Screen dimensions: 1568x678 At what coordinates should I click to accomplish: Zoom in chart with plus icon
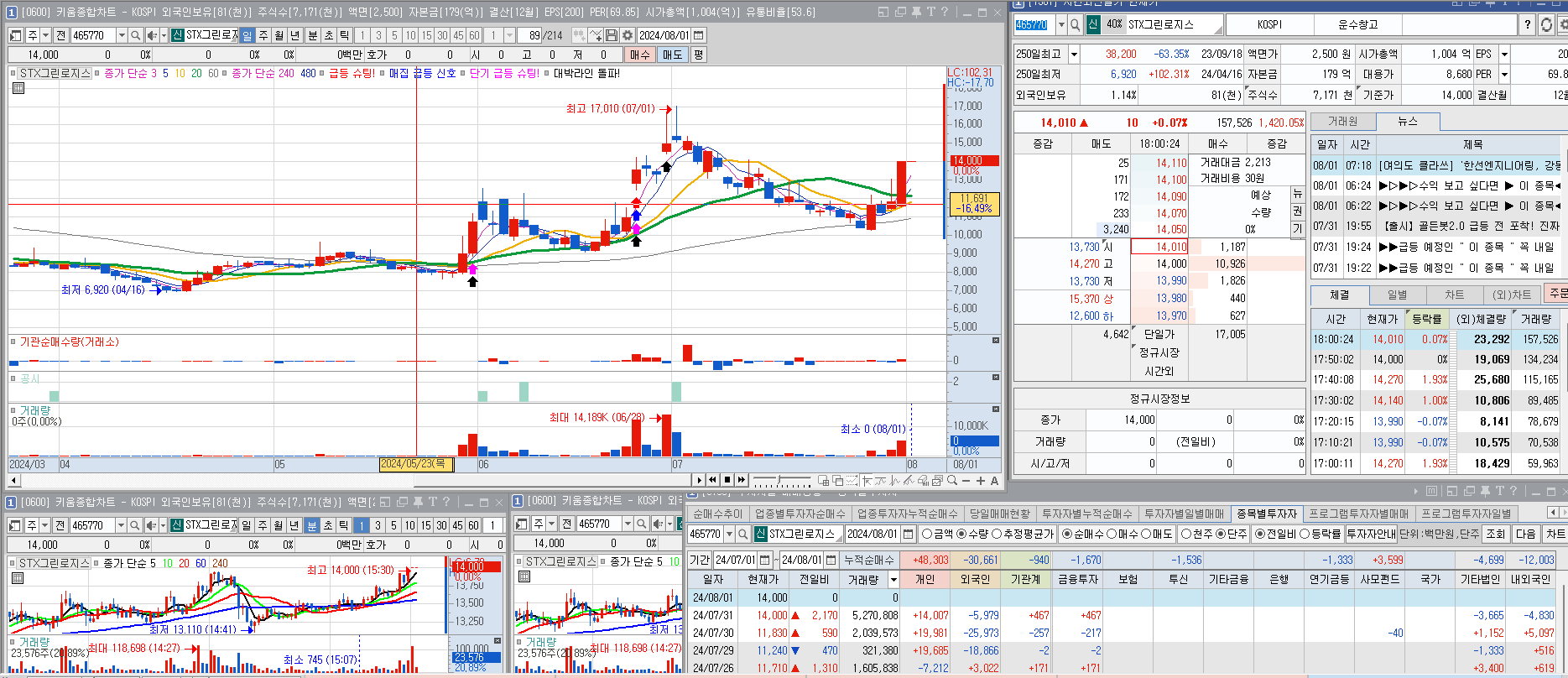pyautogui.click(x=980, y=481)
